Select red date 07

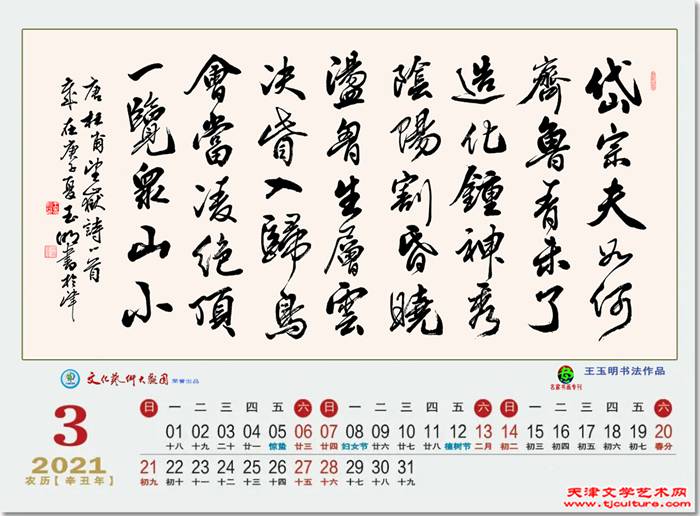tap(329, 432)
